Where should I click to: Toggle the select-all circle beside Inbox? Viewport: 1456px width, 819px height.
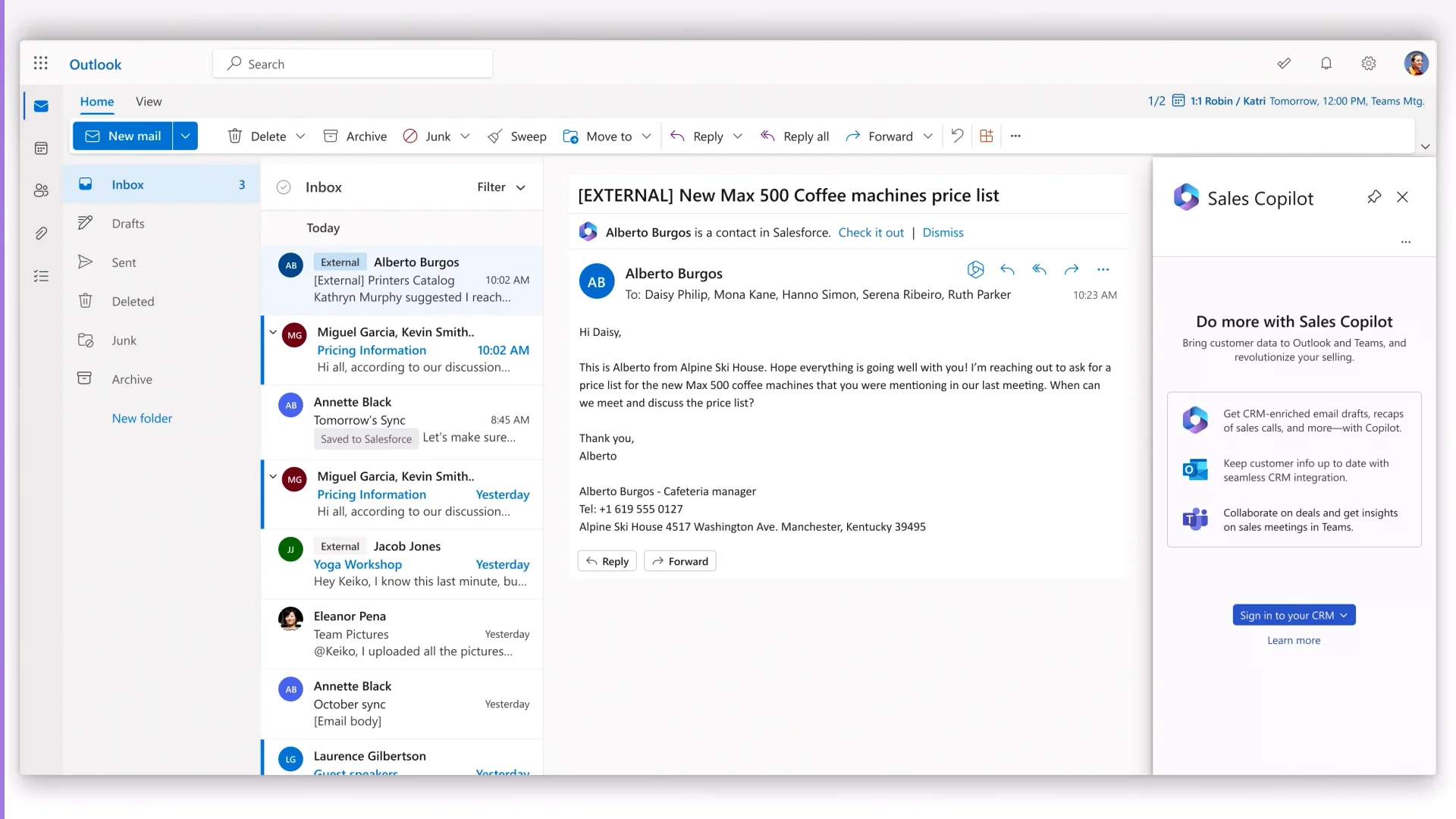click(x=284, y=187)
